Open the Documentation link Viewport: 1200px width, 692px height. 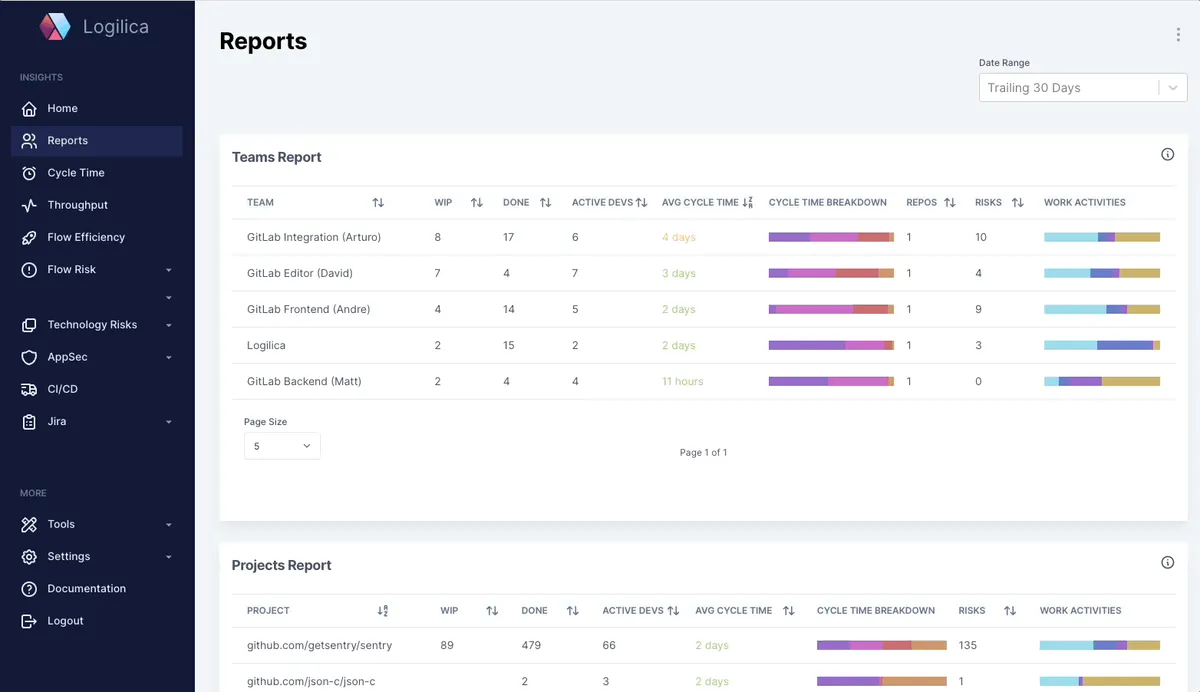pyautogui.click(x=86, y=589)
